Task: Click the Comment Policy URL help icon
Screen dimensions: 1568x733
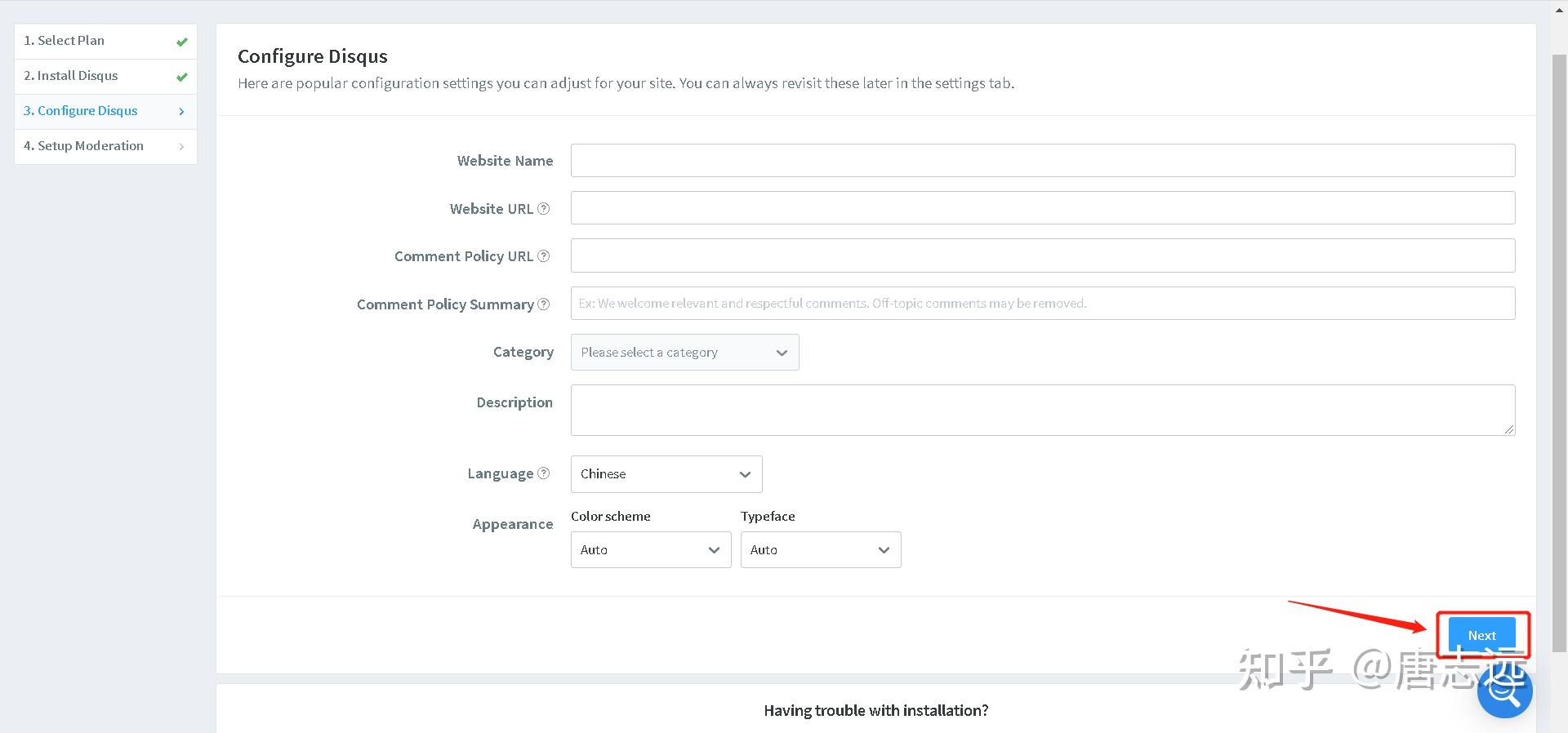Action: [x=544, y=256]
